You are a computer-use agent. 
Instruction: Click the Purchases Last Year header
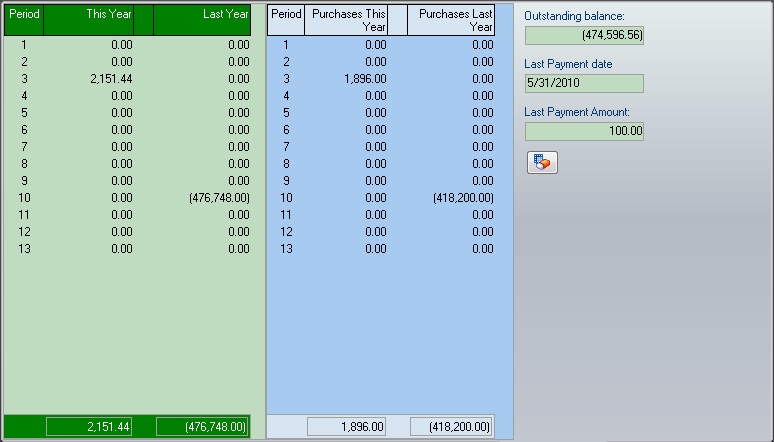(x=451, y=20)
